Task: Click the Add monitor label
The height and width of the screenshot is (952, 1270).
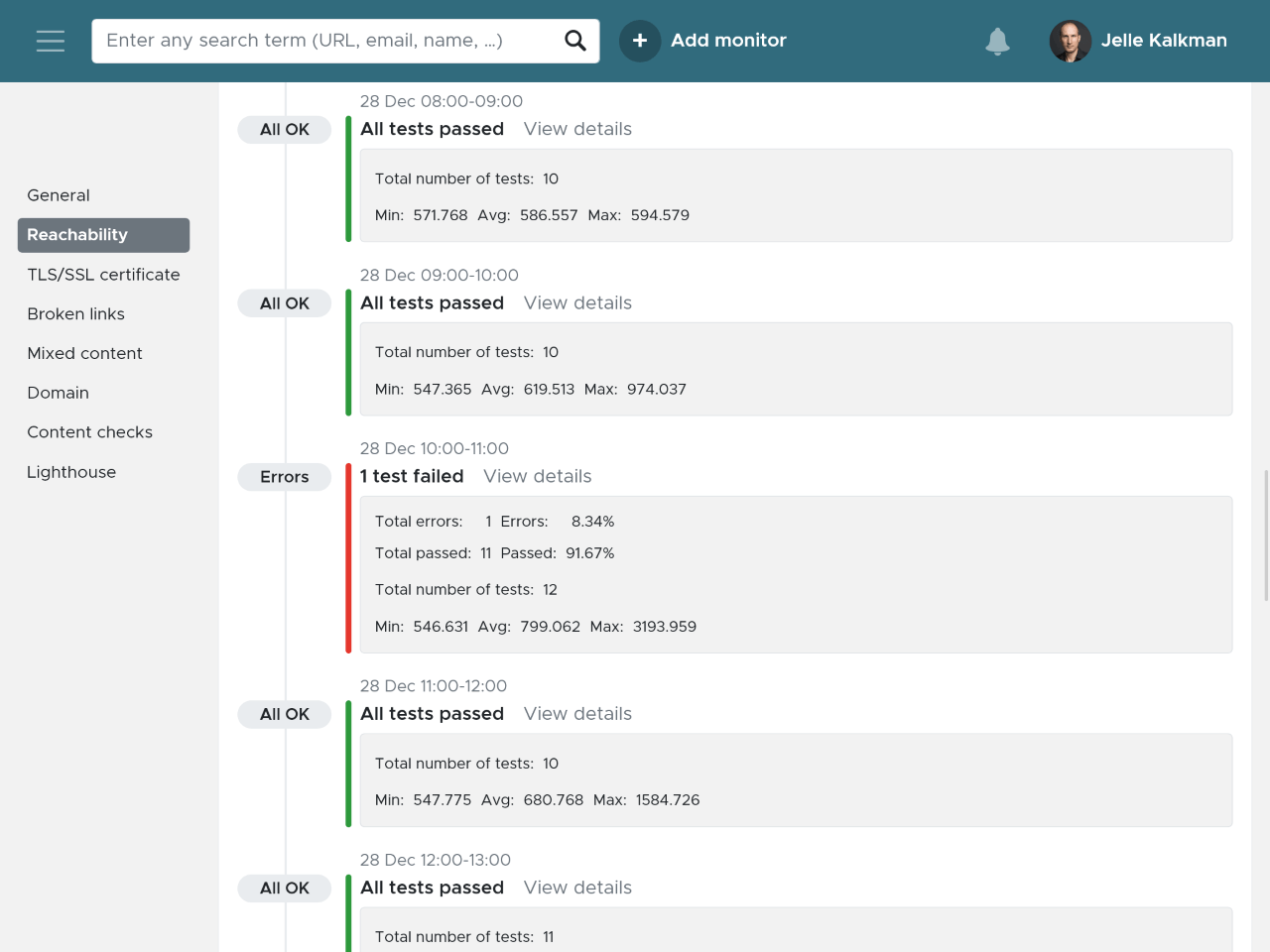Action: click(728, 41)
